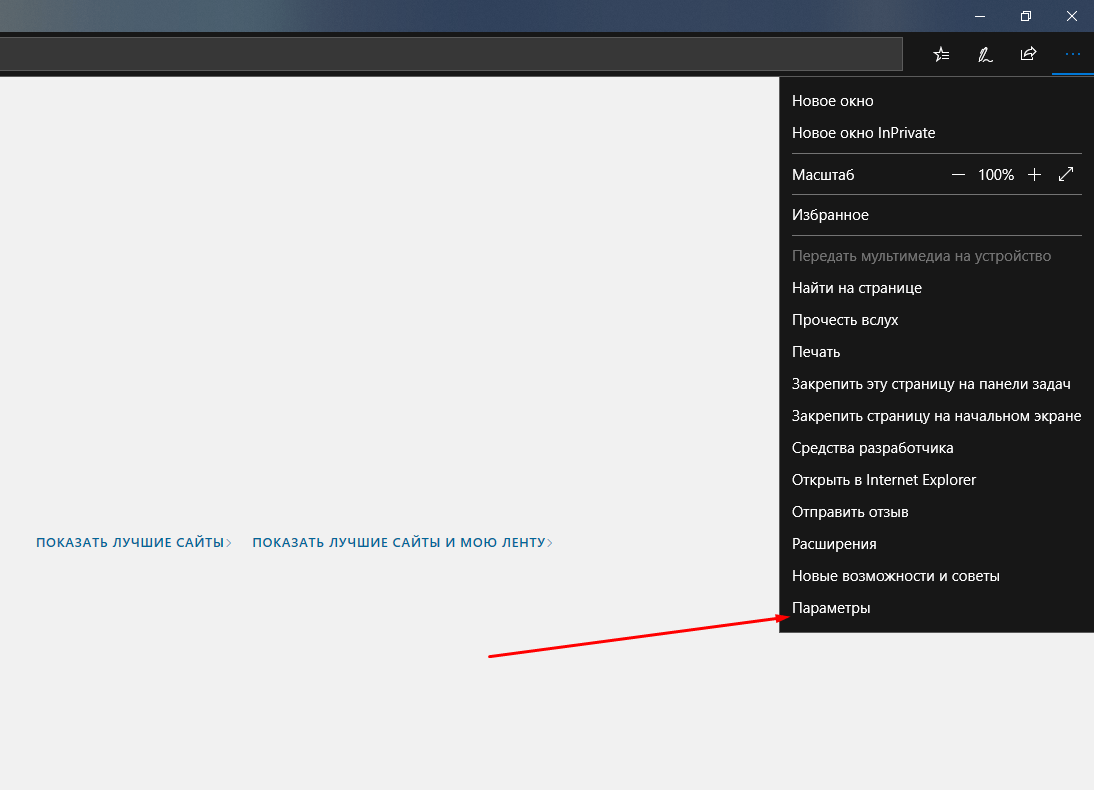Click the Add notes pen icon
The height and width of the screenshot is (790, 1094).
click(x=984, y=54)
